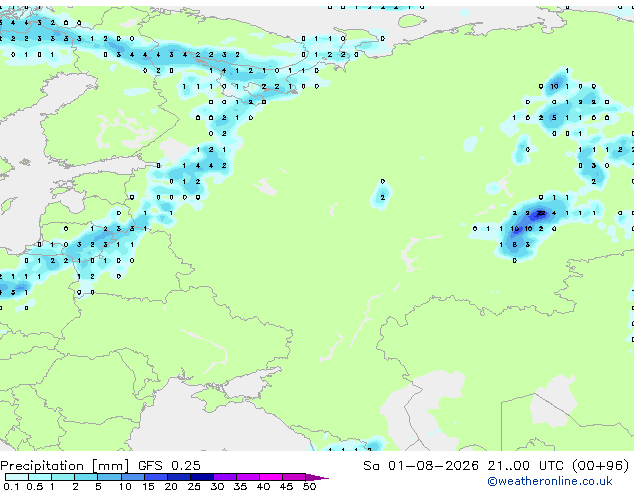Select the "(00+96)" forecast offset text

pyautogui.click(x=600, y=466)
